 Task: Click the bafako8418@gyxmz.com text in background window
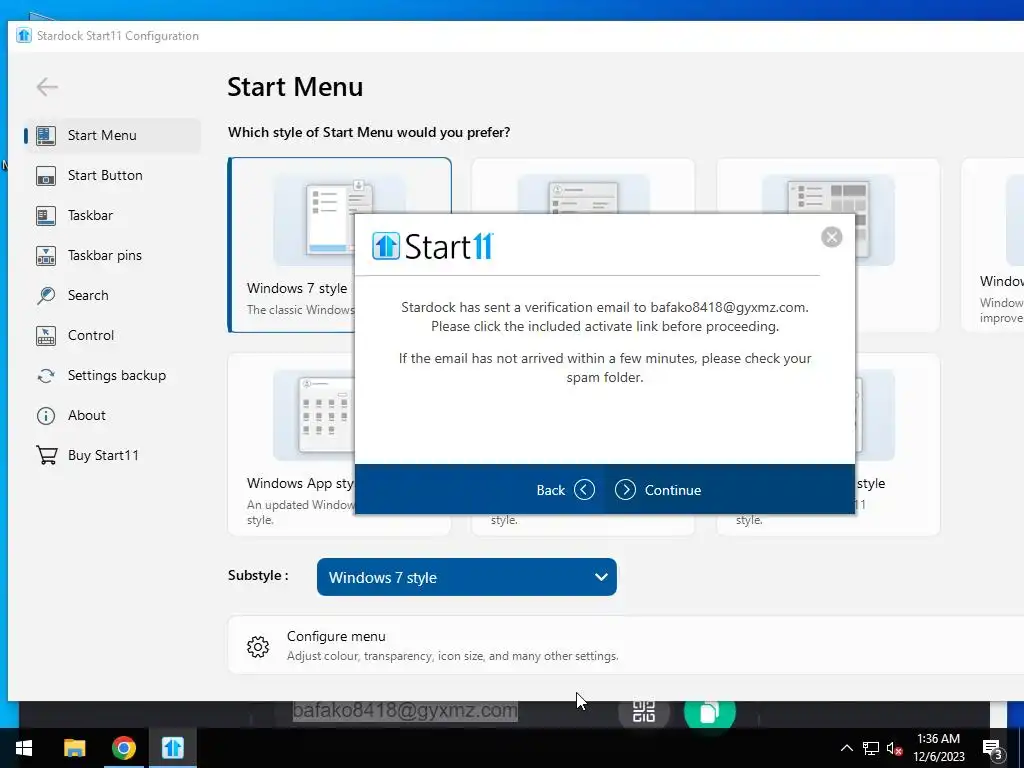[405, 710]
